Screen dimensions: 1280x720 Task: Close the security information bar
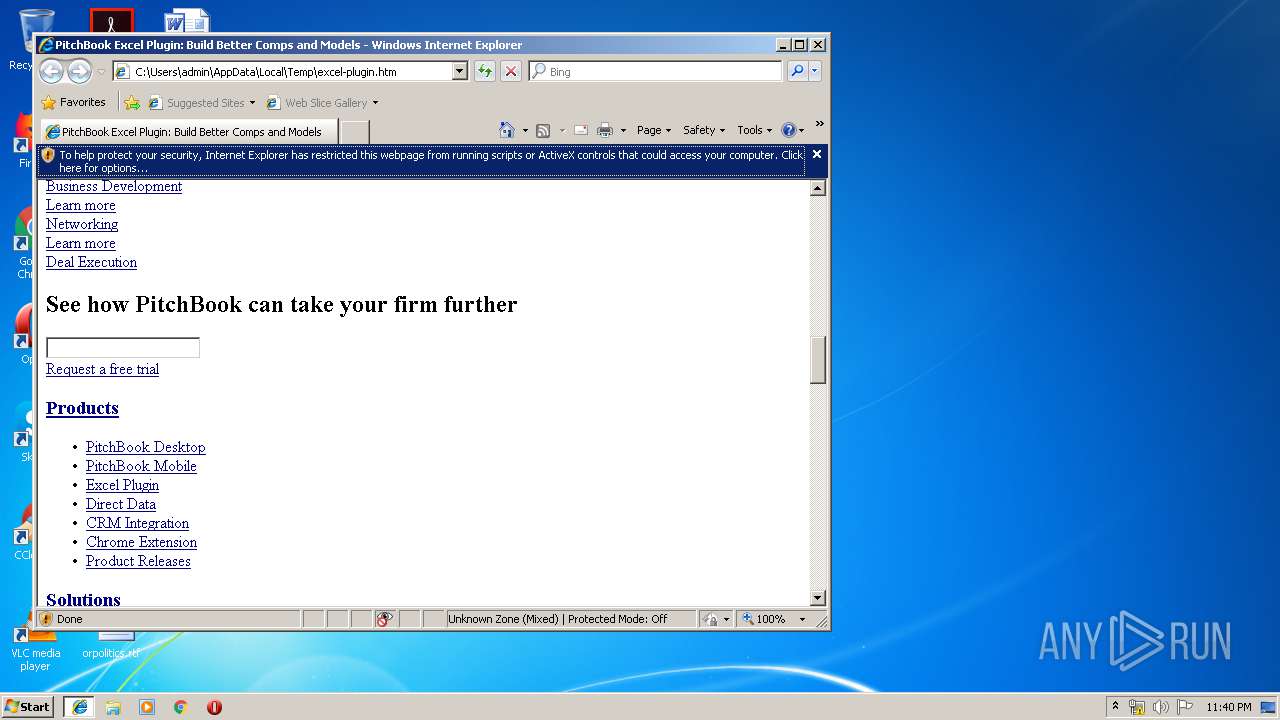[x=817, y=154]
